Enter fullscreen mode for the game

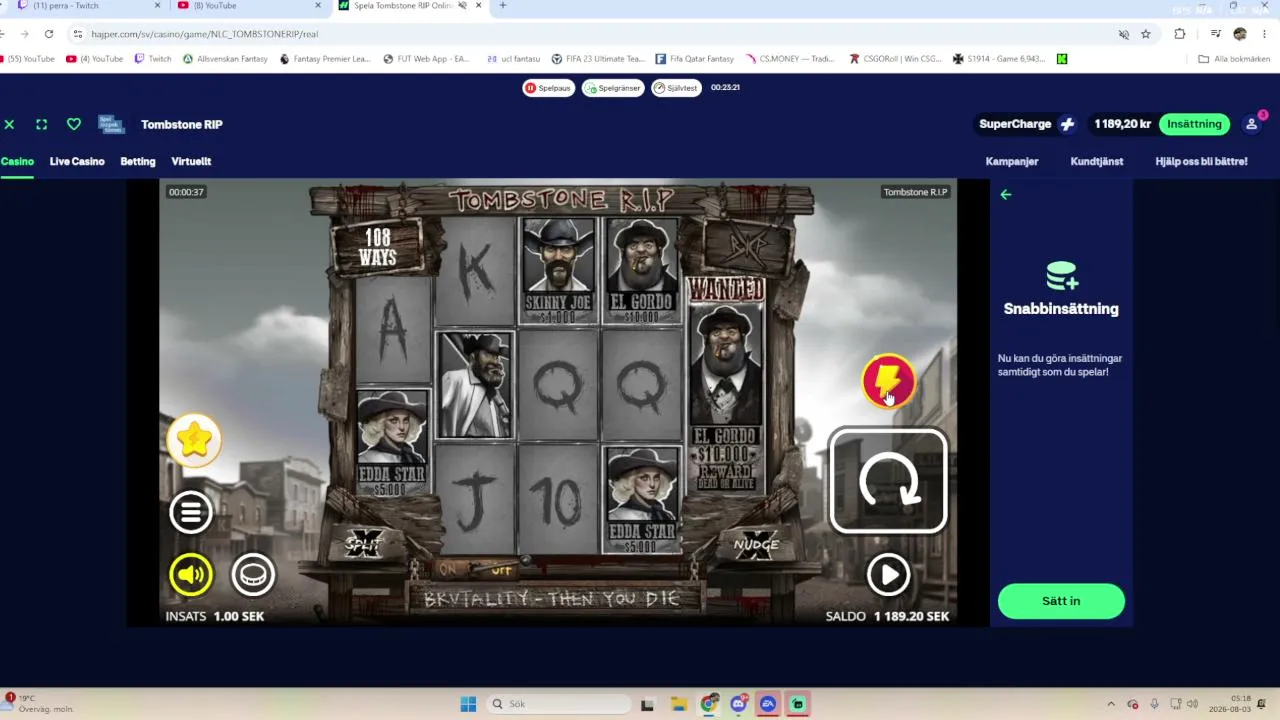pos(41,124)
